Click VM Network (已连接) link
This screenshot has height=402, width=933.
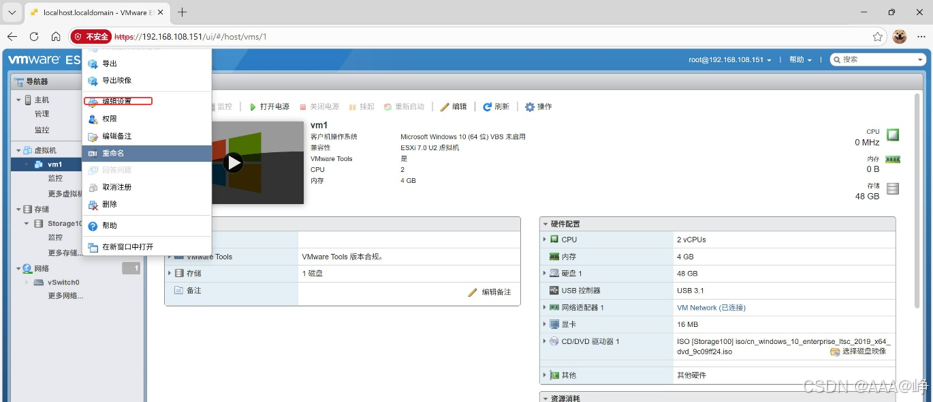[711, 308]
